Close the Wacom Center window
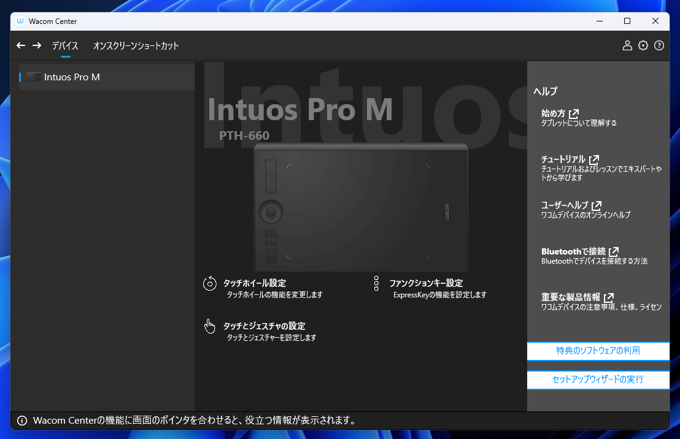680x439 pixels. click(655, 21)
